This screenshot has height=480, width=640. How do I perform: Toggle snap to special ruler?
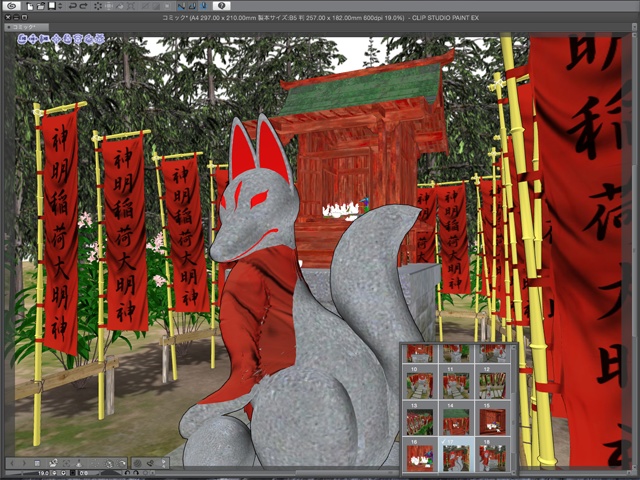(x=192, y=6)
